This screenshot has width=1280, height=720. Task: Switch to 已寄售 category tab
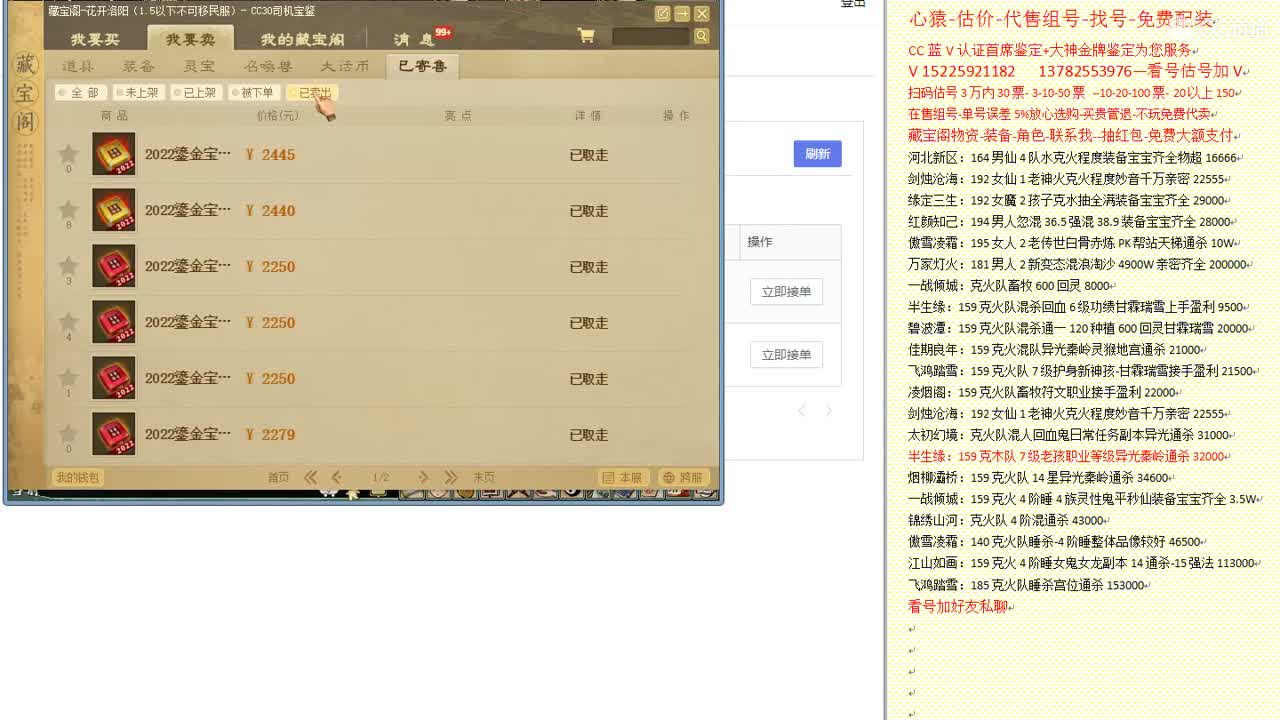(422, 66)
